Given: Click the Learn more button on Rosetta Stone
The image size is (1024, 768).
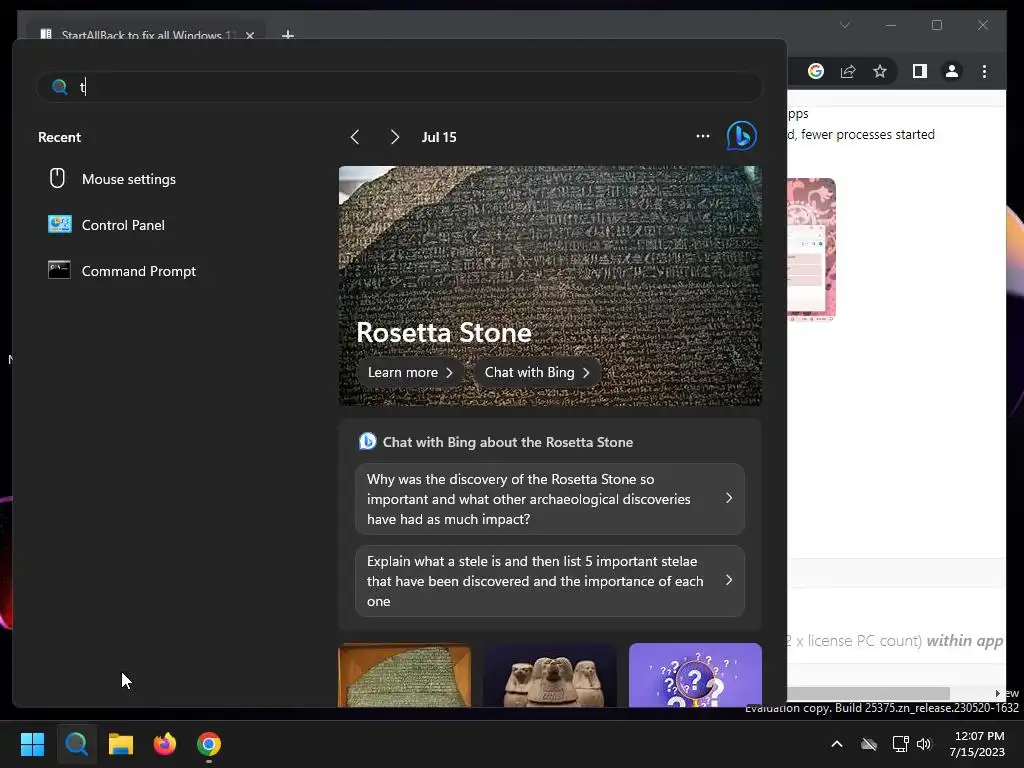Looking at the screenshot, I should pos(409,372).
